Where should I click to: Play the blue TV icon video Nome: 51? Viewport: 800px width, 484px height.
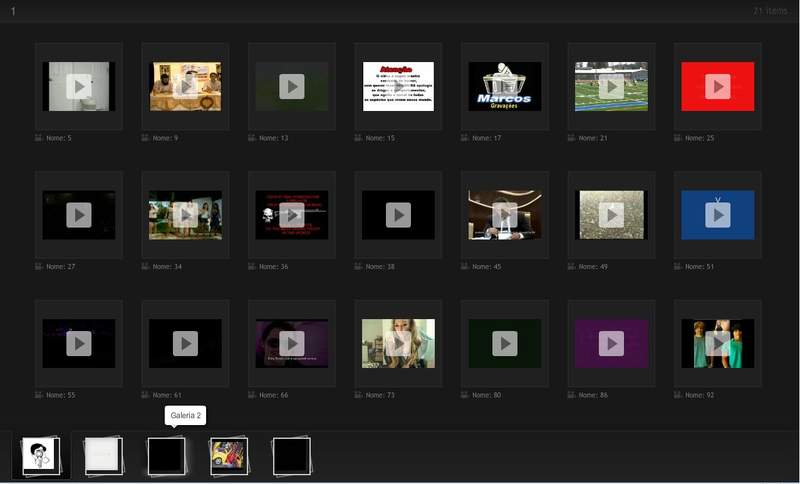coord(718,215)
